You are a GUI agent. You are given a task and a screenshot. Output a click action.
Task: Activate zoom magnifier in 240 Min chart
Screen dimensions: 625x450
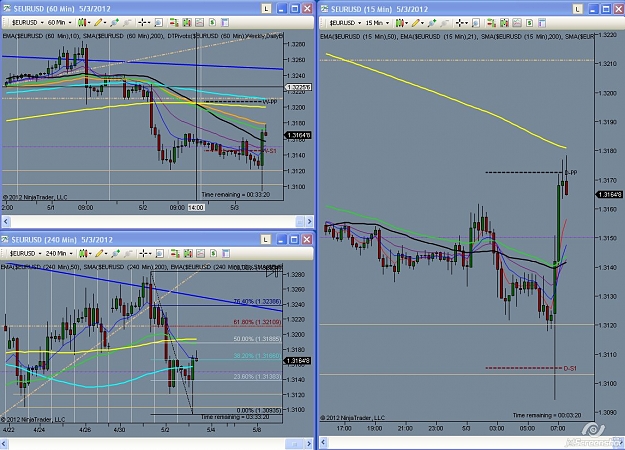tap(159, 253)
